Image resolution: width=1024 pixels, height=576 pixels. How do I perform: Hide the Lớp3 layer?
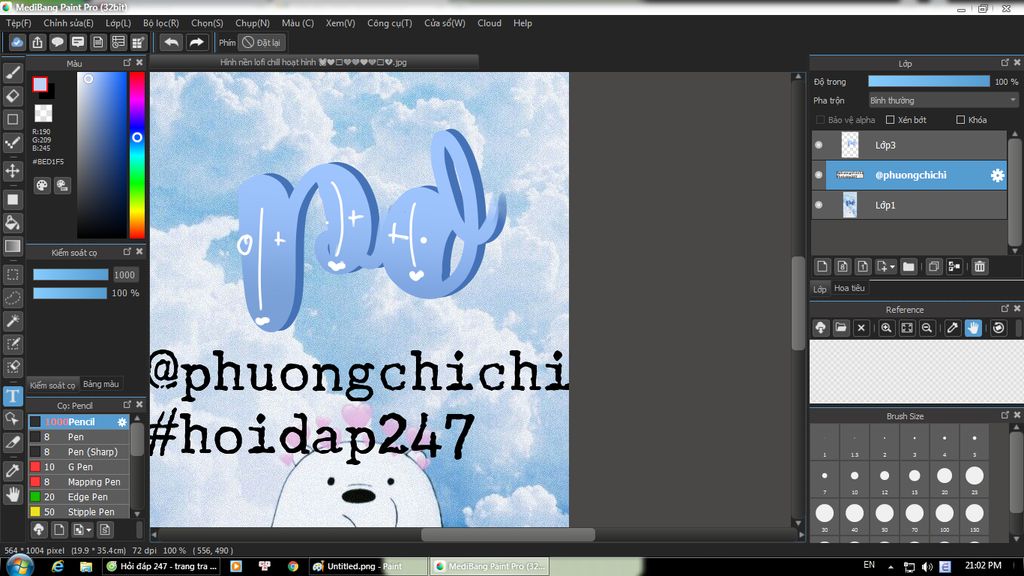819,145
